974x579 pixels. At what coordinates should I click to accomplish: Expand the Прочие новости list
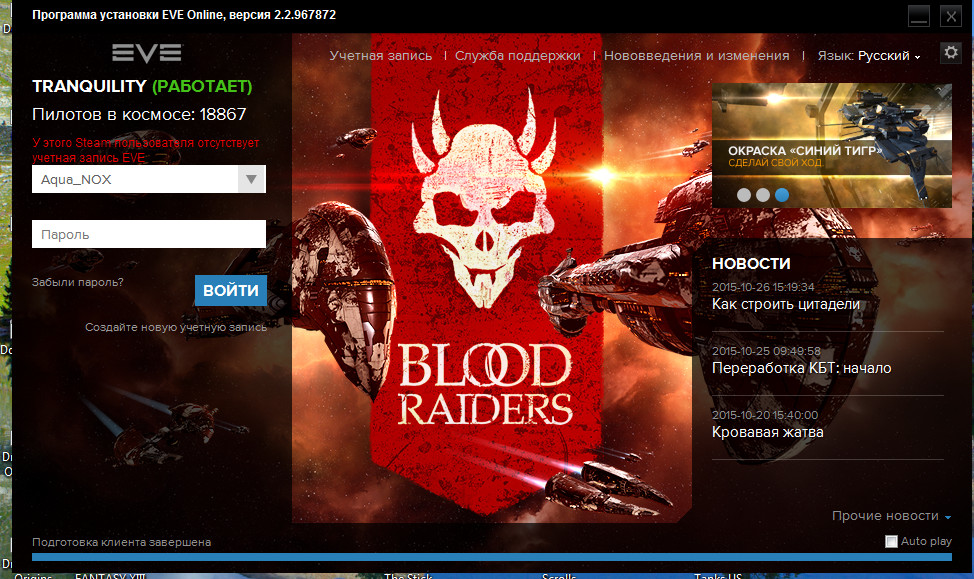891,516
